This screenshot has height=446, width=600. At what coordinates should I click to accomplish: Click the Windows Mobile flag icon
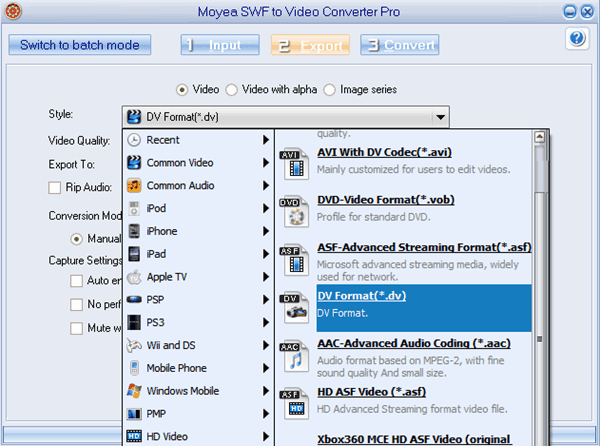[x=134, y=391]
